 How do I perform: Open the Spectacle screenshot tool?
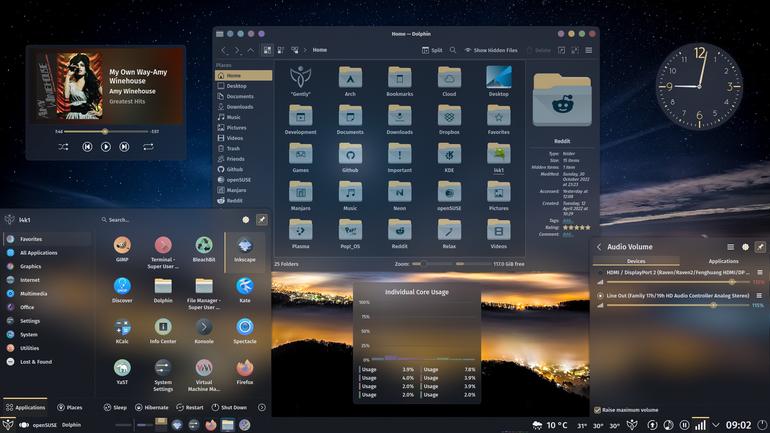[245, 330]
